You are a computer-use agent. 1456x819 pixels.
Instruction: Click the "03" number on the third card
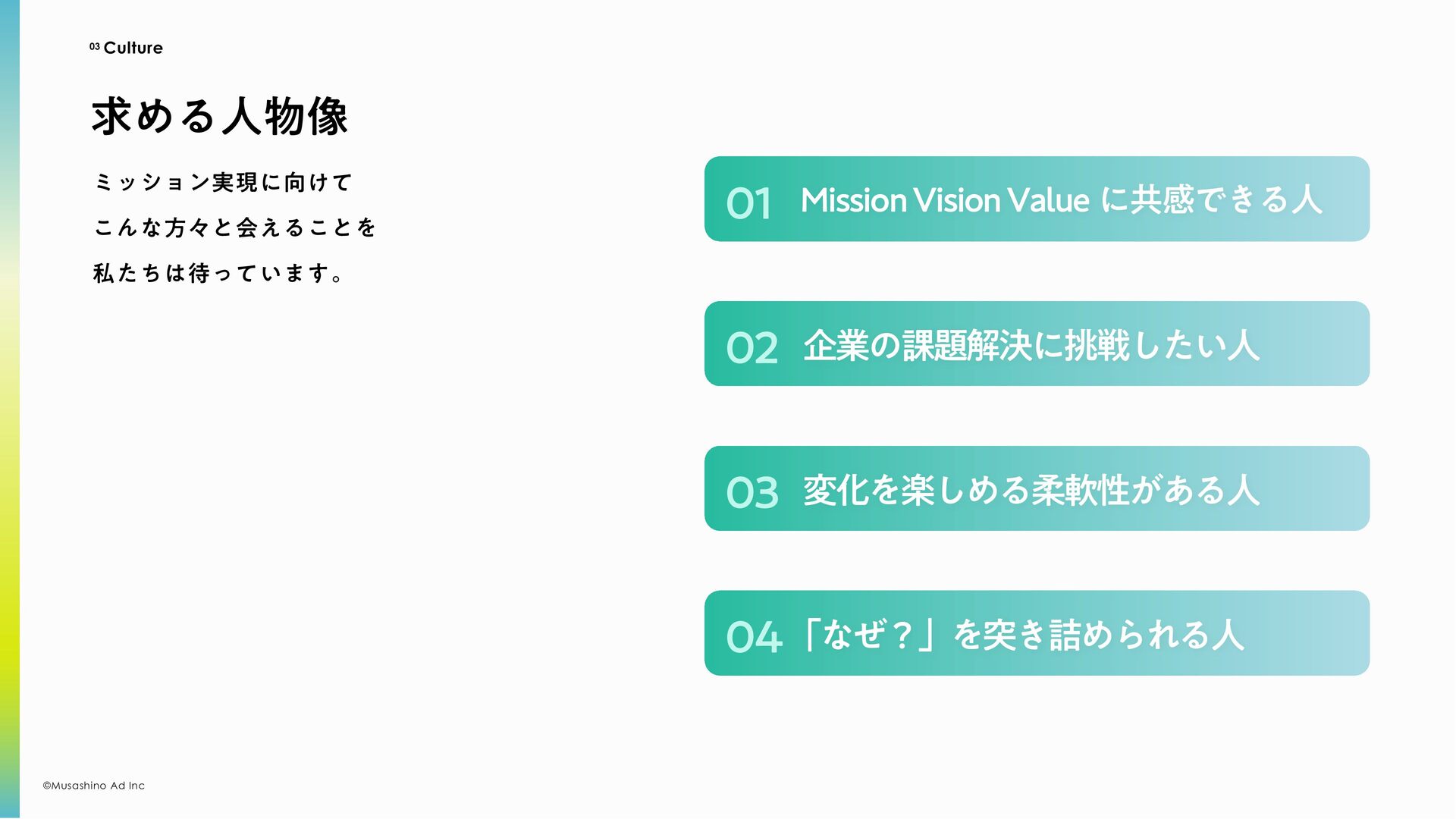(x=752, y=492)
